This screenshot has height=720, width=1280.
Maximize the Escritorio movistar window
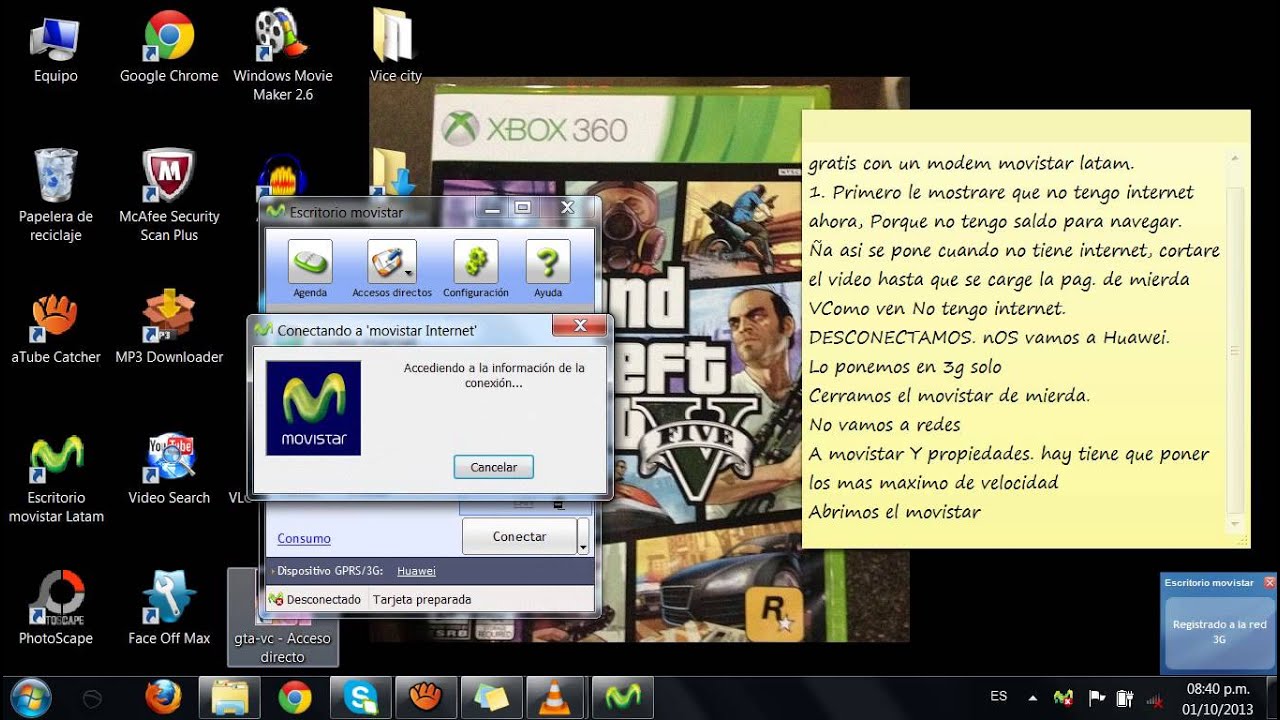522,207
